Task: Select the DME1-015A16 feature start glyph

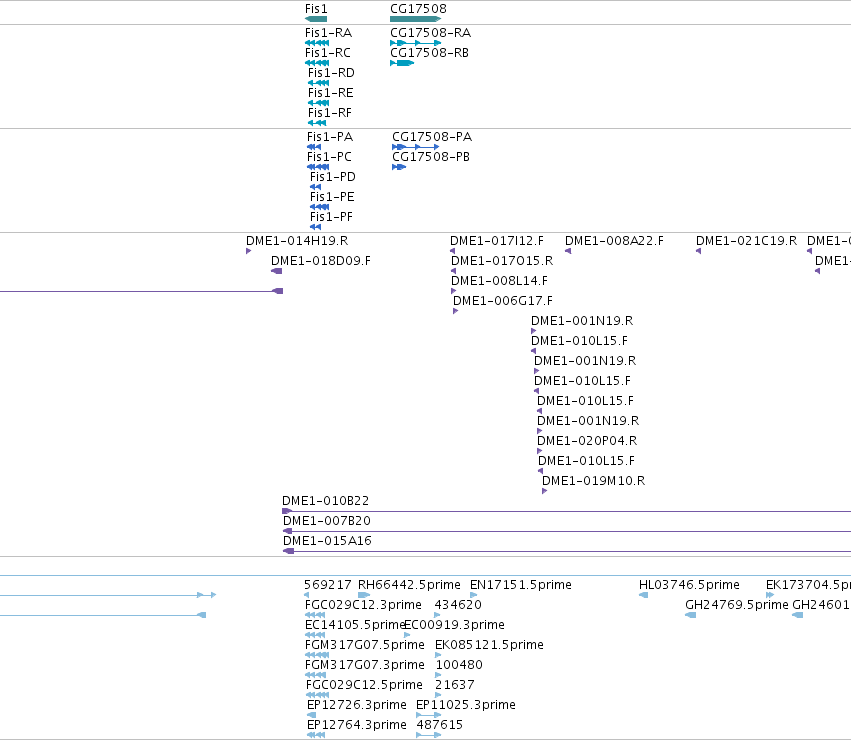Action: point(289,552)
